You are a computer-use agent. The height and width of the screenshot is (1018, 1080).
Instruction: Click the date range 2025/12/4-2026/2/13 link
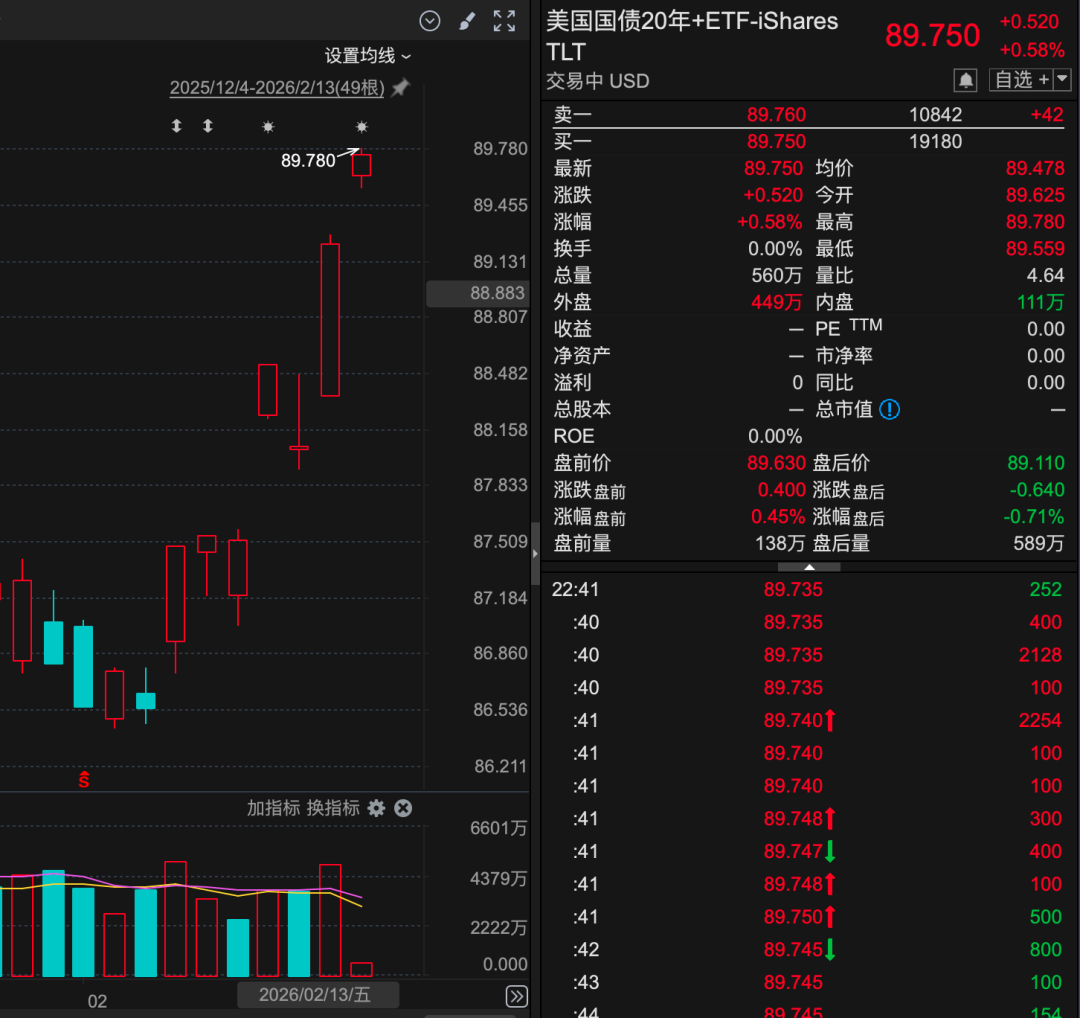(x=277, y=87)
